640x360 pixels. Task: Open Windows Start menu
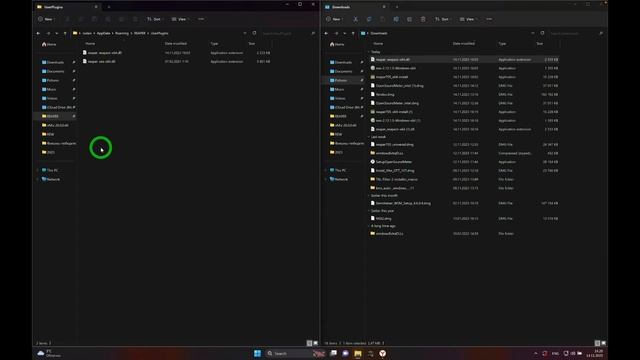pyautogui.click(x=257, y=353)
